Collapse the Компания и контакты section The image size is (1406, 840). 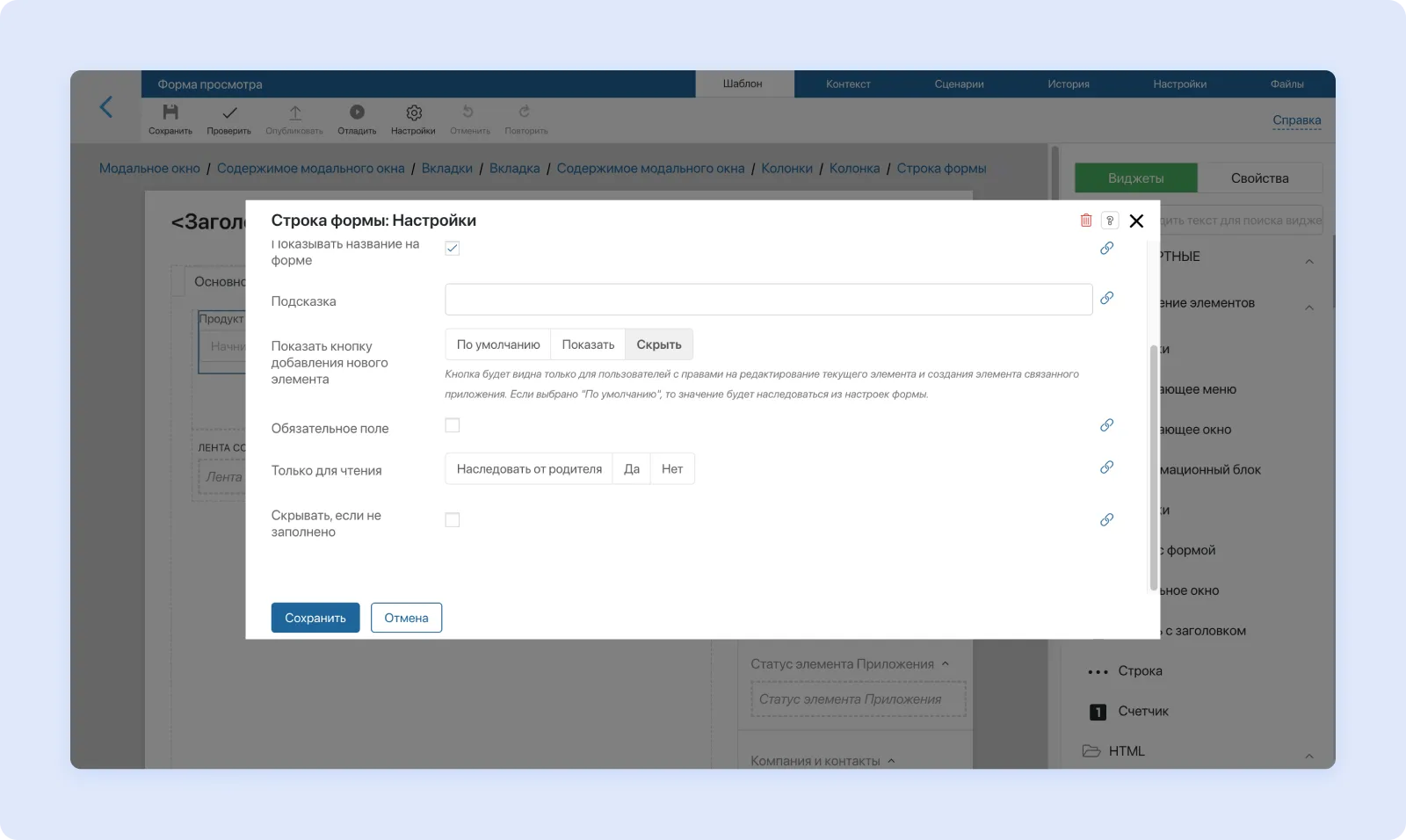891,761
